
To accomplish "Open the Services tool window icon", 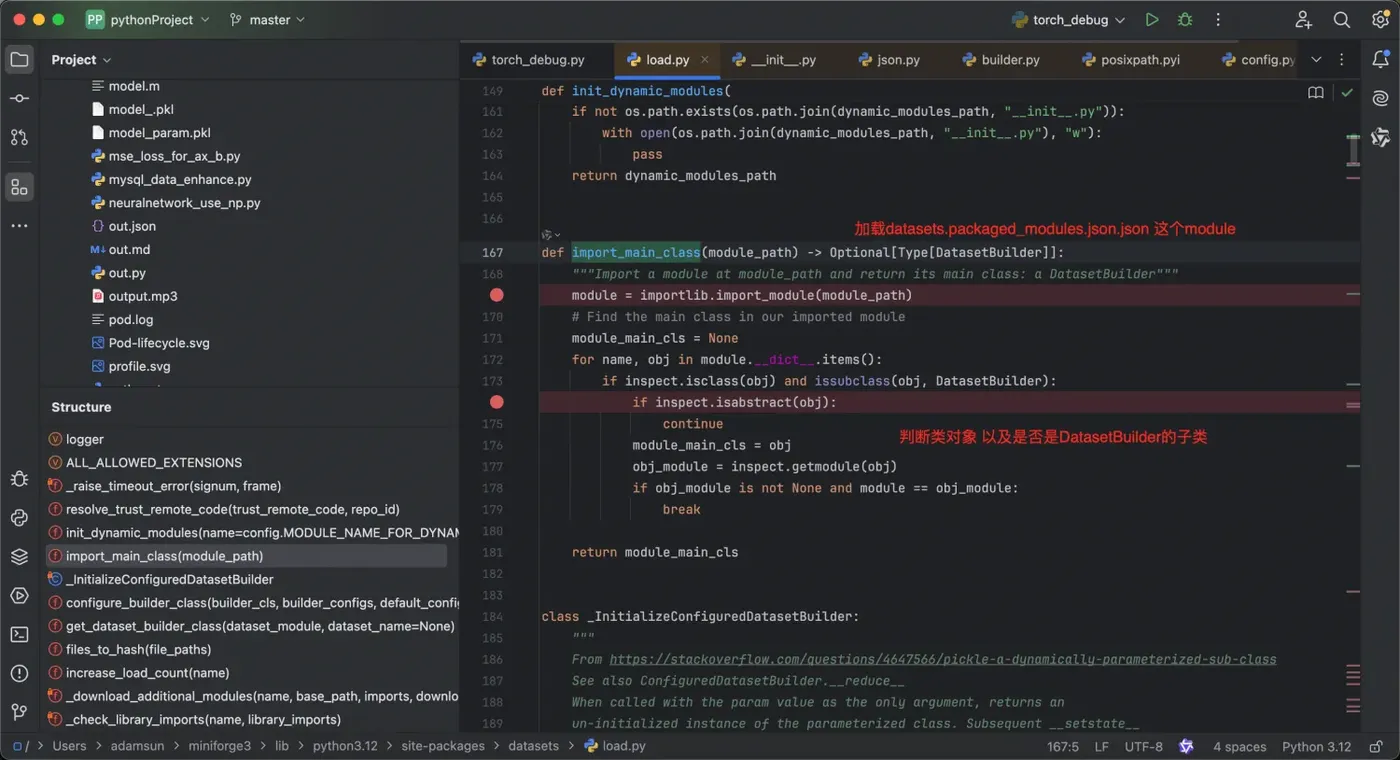I will pyautogui.click(x=19, y=596).
